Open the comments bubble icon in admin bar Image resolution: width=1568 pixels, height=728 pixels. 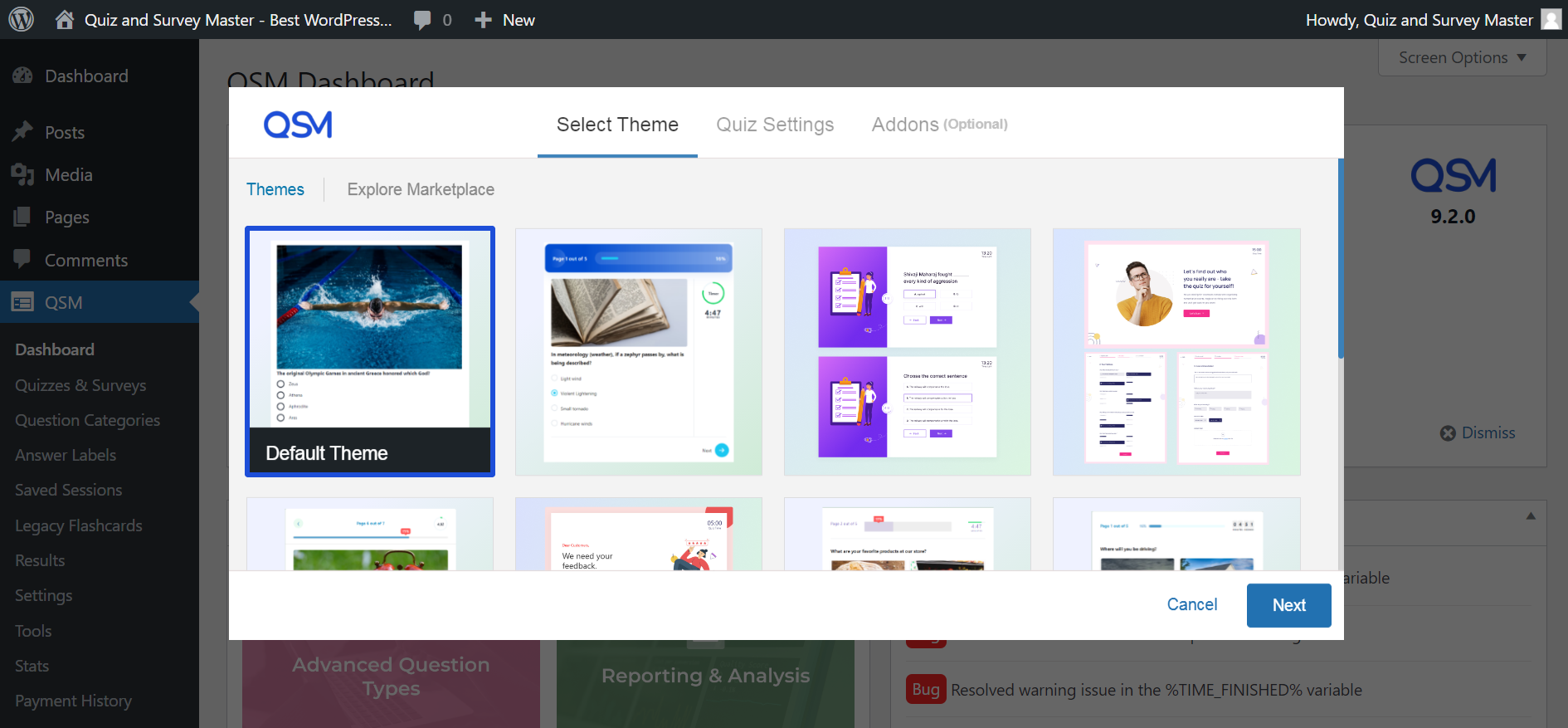423,20
